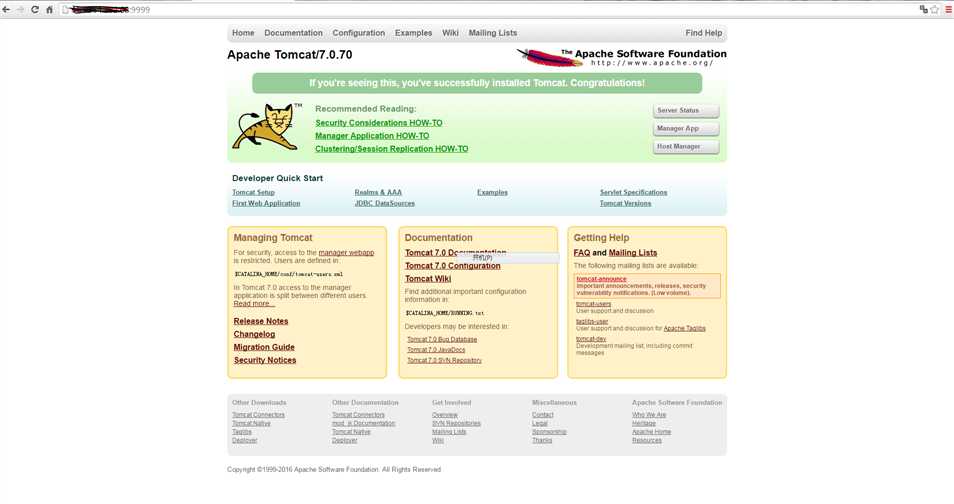Click the FAQ link in Getting Help
The width and height of the screenshot is (954, 504).
pos(582,253)
